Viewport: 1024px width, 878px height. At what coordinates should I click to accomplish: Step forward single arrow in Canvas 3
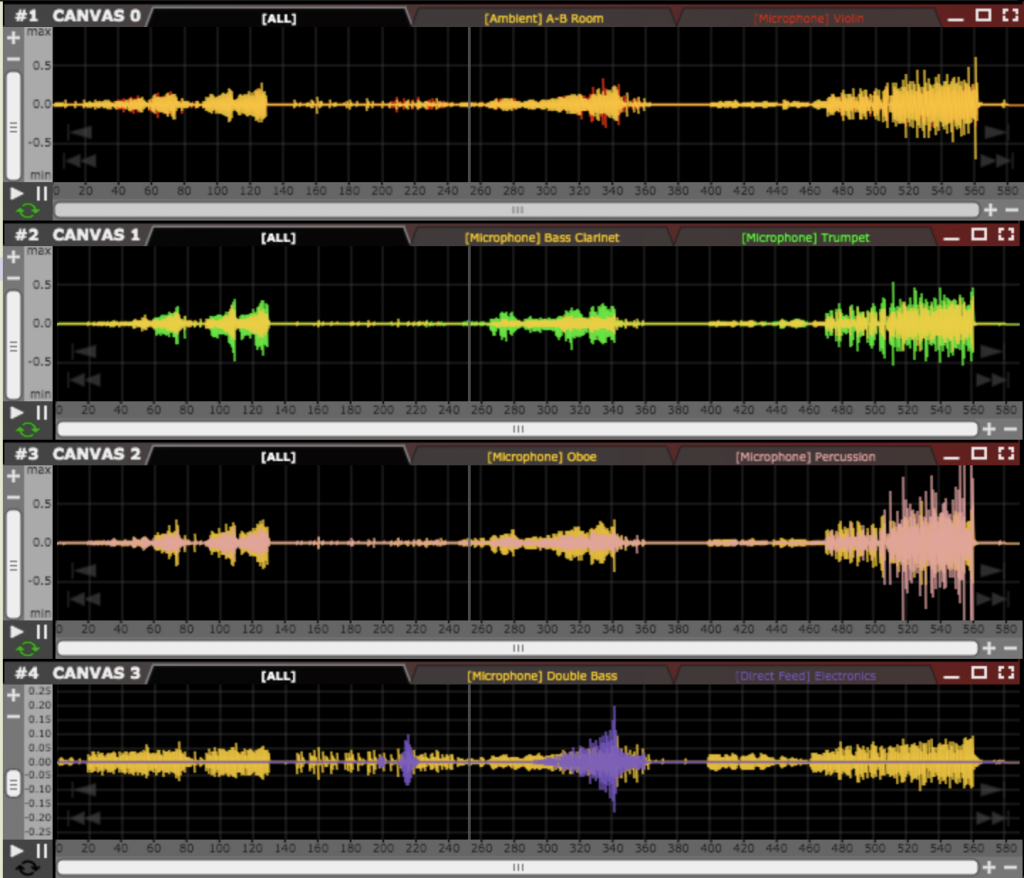[991, 790]
